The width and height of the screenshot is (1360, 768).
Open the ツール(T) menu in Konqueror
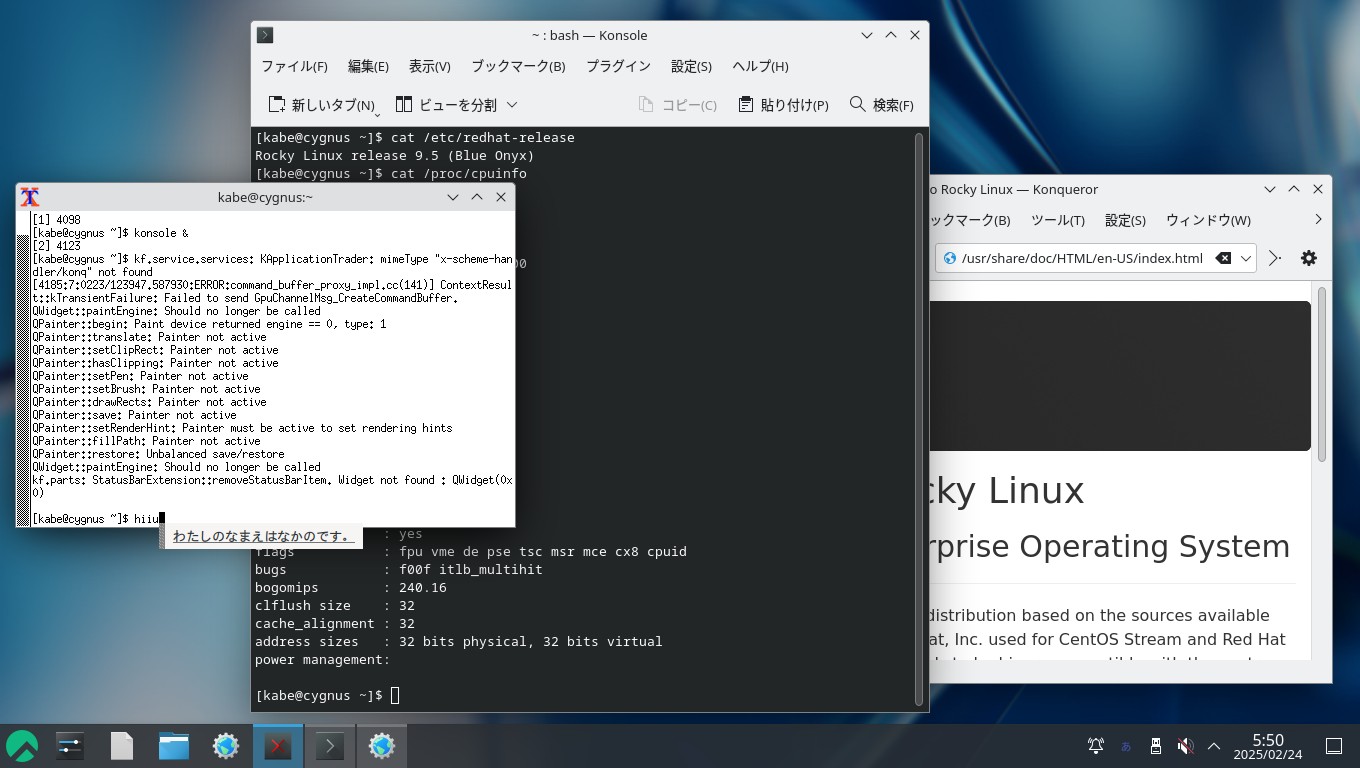click(1057, 220)
